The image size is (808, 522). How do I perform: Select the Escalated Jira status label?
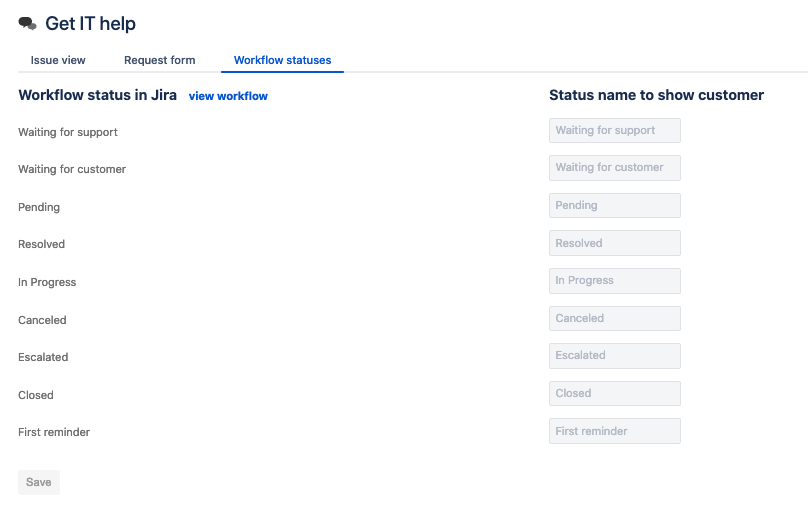click(43, 357)
